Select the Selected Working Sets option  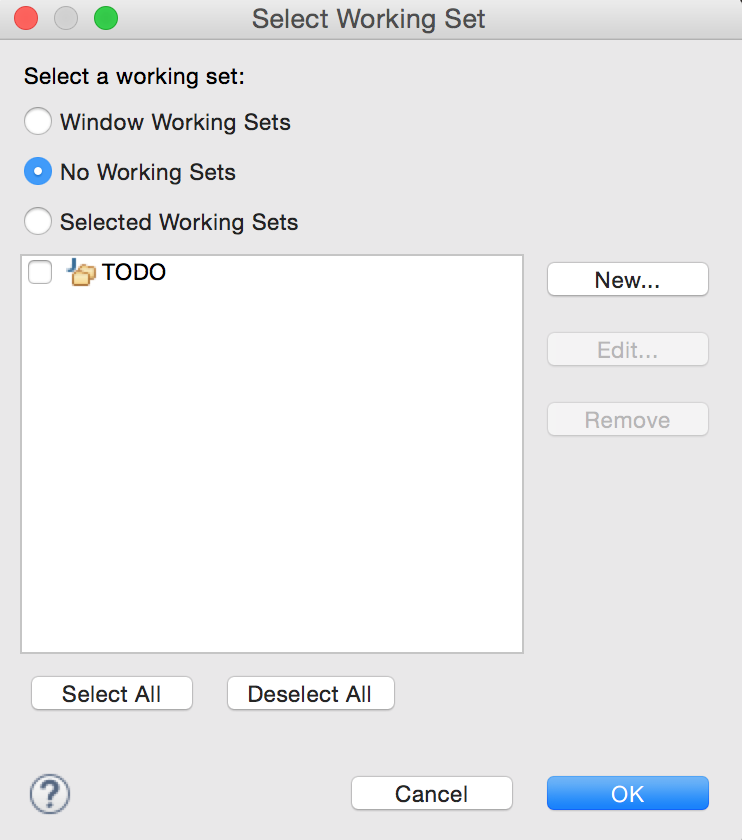(37, 221)
